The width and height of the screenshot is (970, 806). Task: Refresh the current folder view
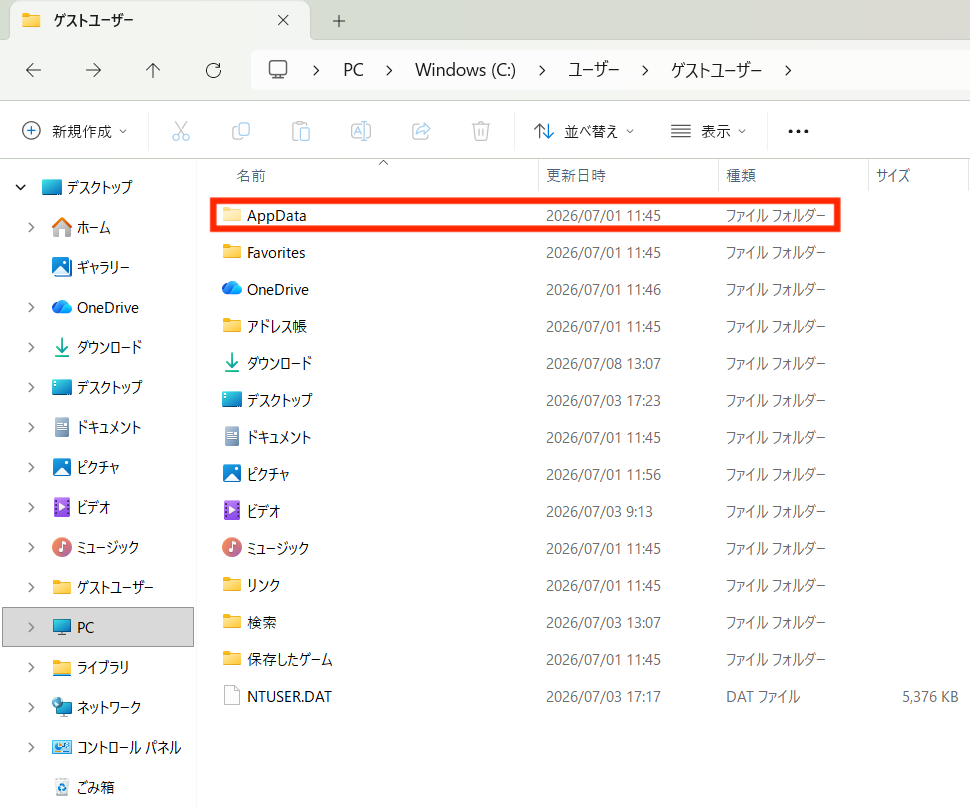point(213,71)
